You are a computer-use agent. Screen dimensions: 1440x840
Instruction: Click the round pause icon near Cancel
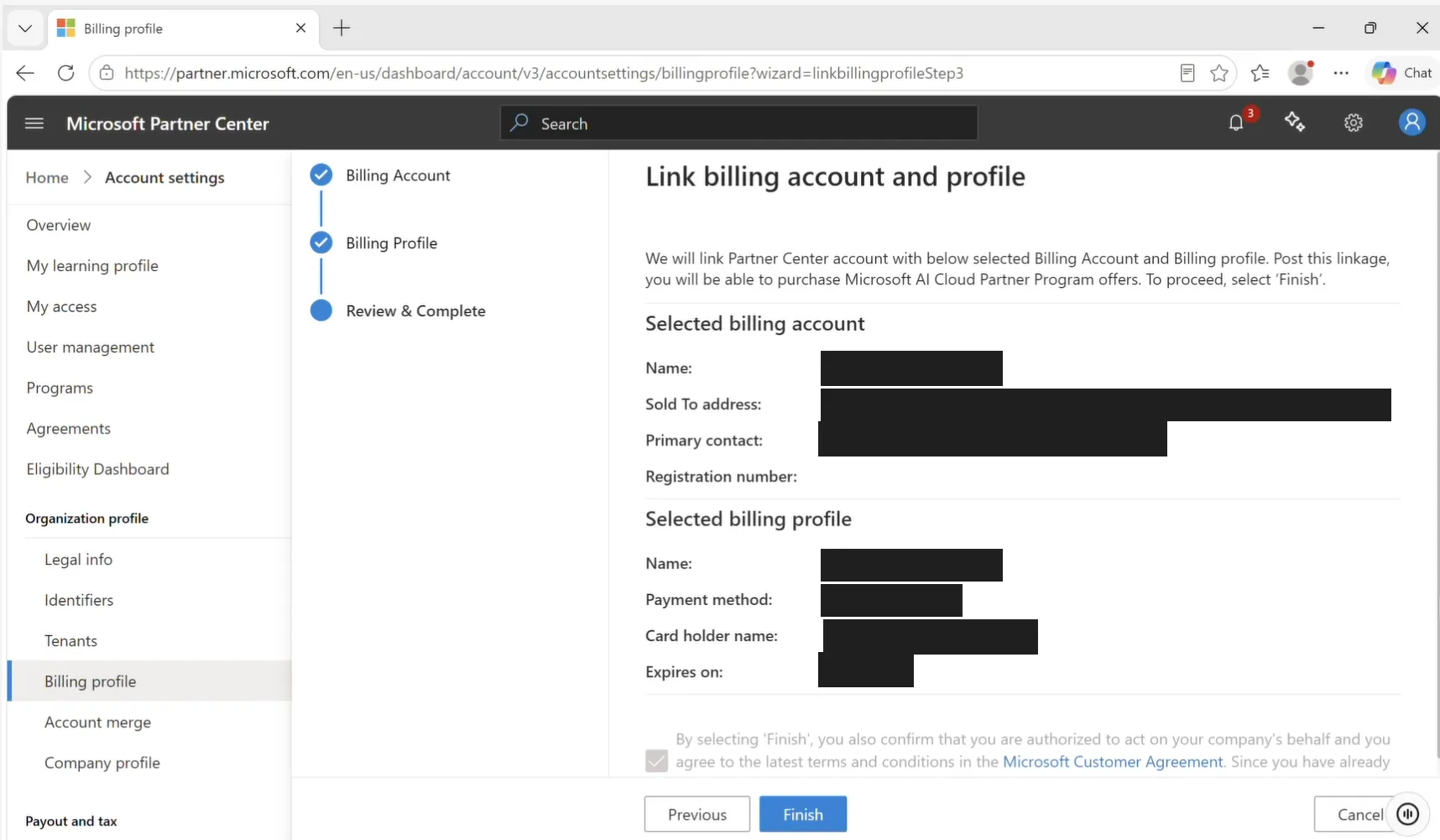tap(1408, 814)
